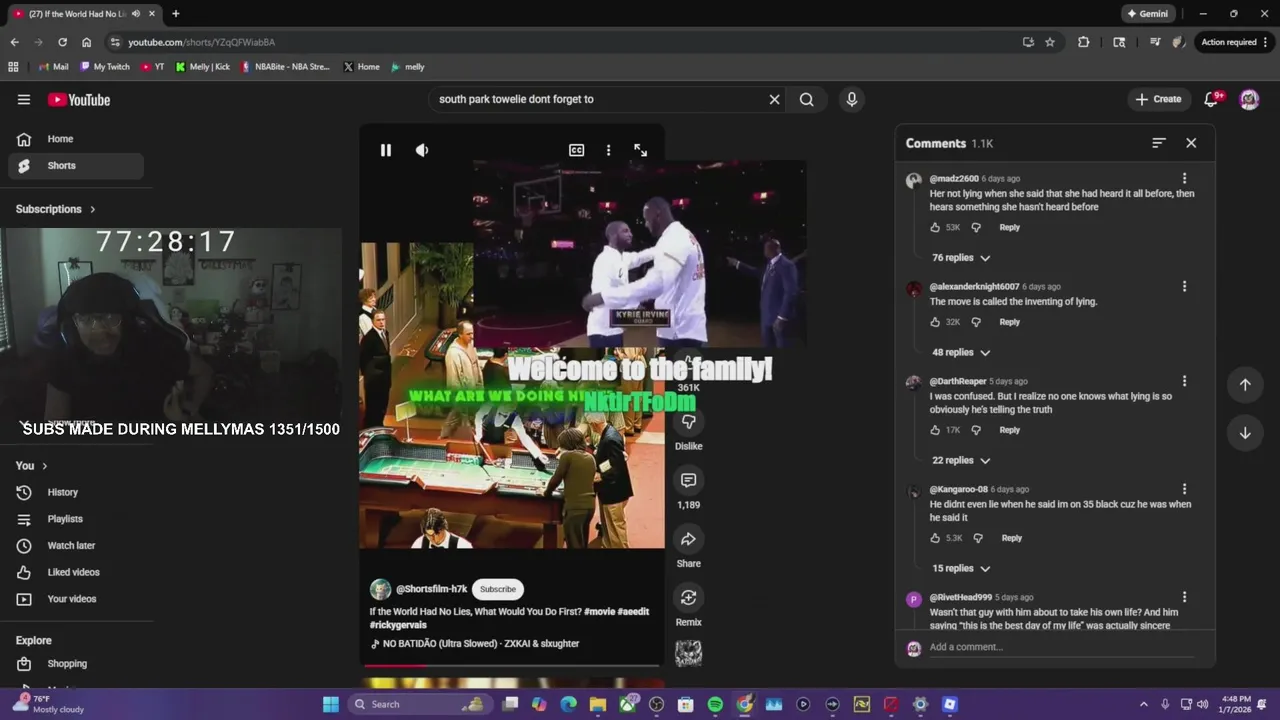This screenshot has height=720, width=1280.
Task: Dislike @madz2600's comment
Action: (x=976, y=228)
